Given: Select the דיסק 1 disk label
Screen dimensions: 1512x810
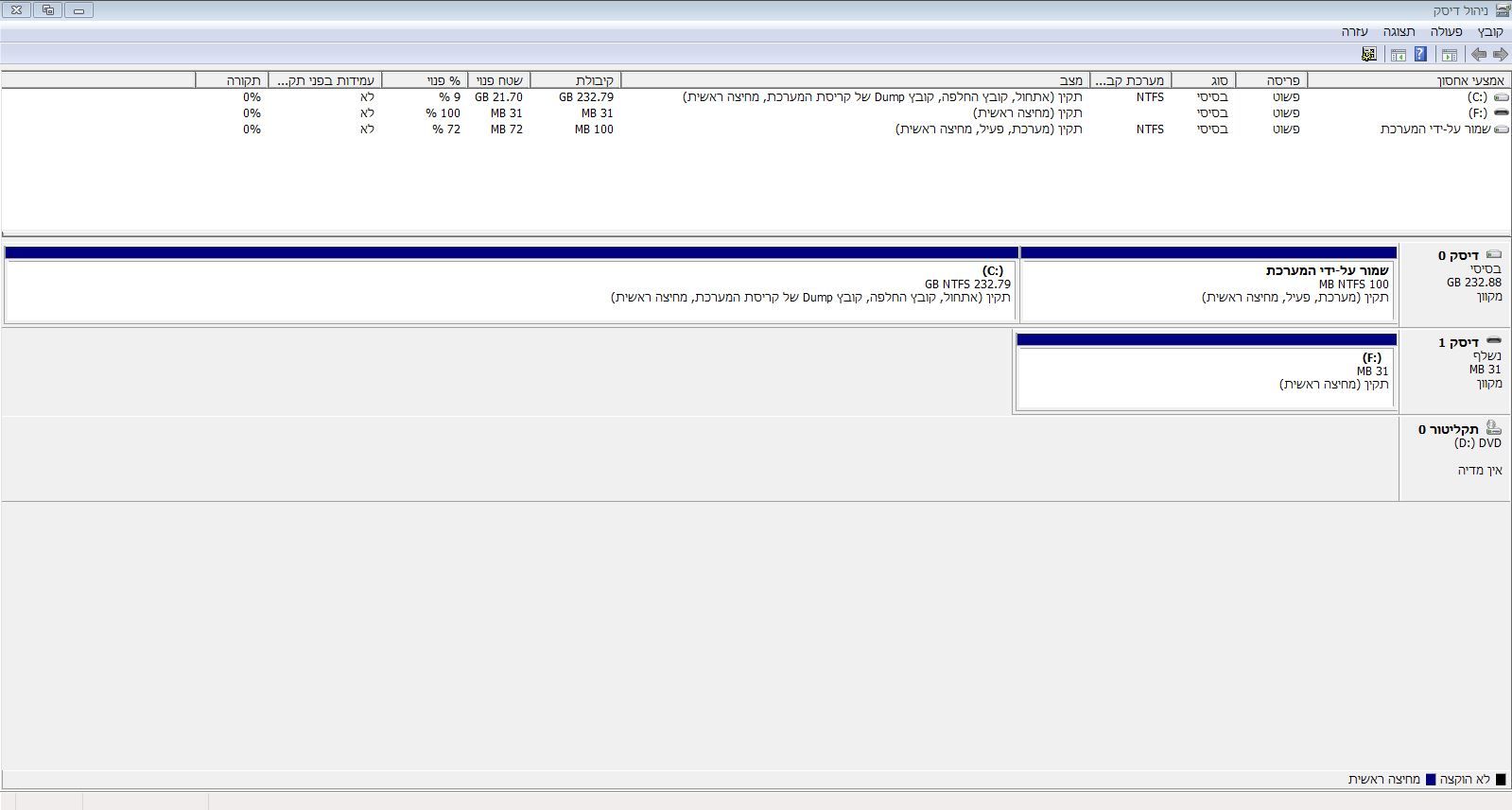Looking at the screenshot, I should click(x=1459, y=342).
